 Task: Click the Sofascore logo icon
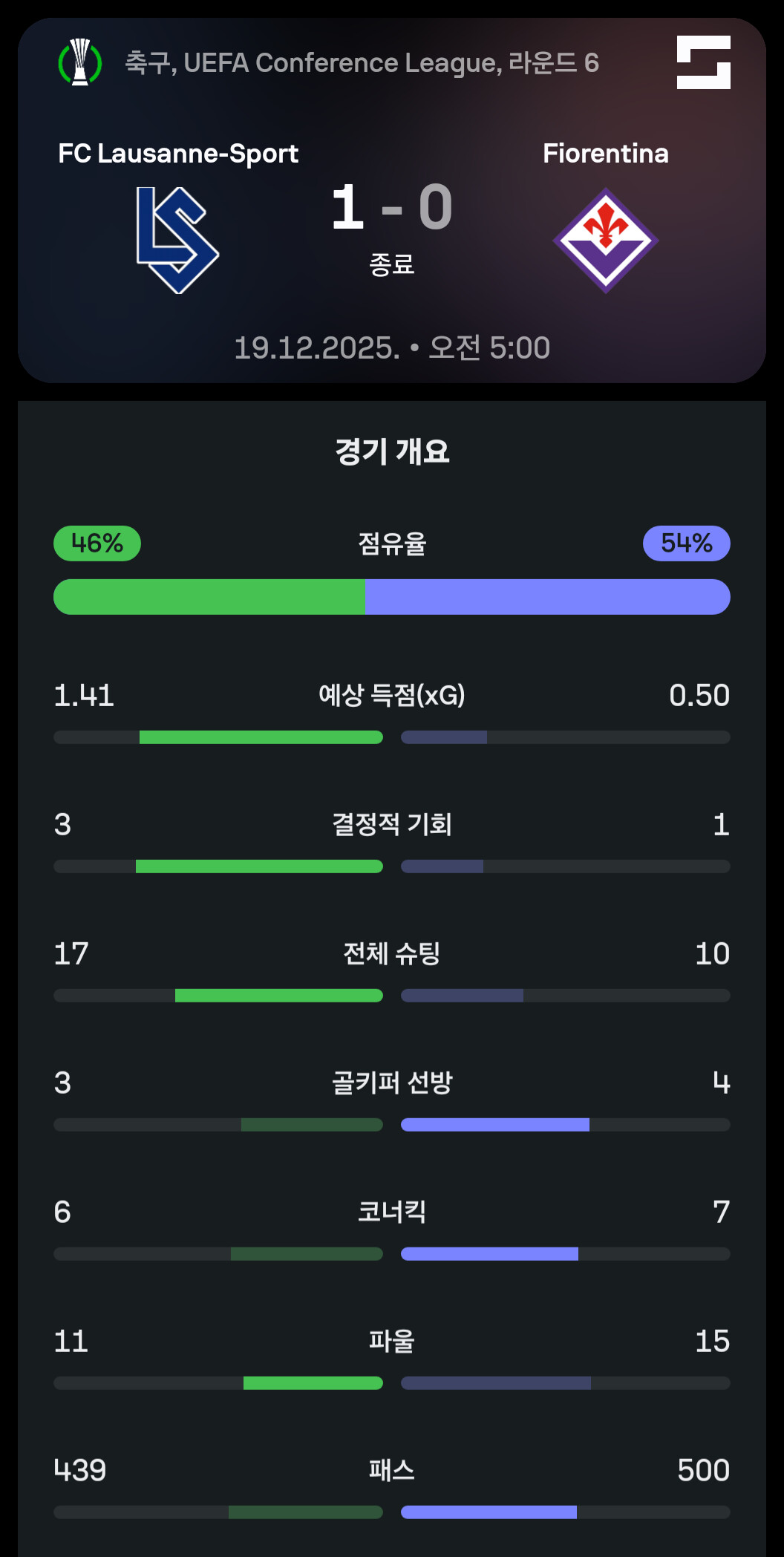click(x=703, y=62)
